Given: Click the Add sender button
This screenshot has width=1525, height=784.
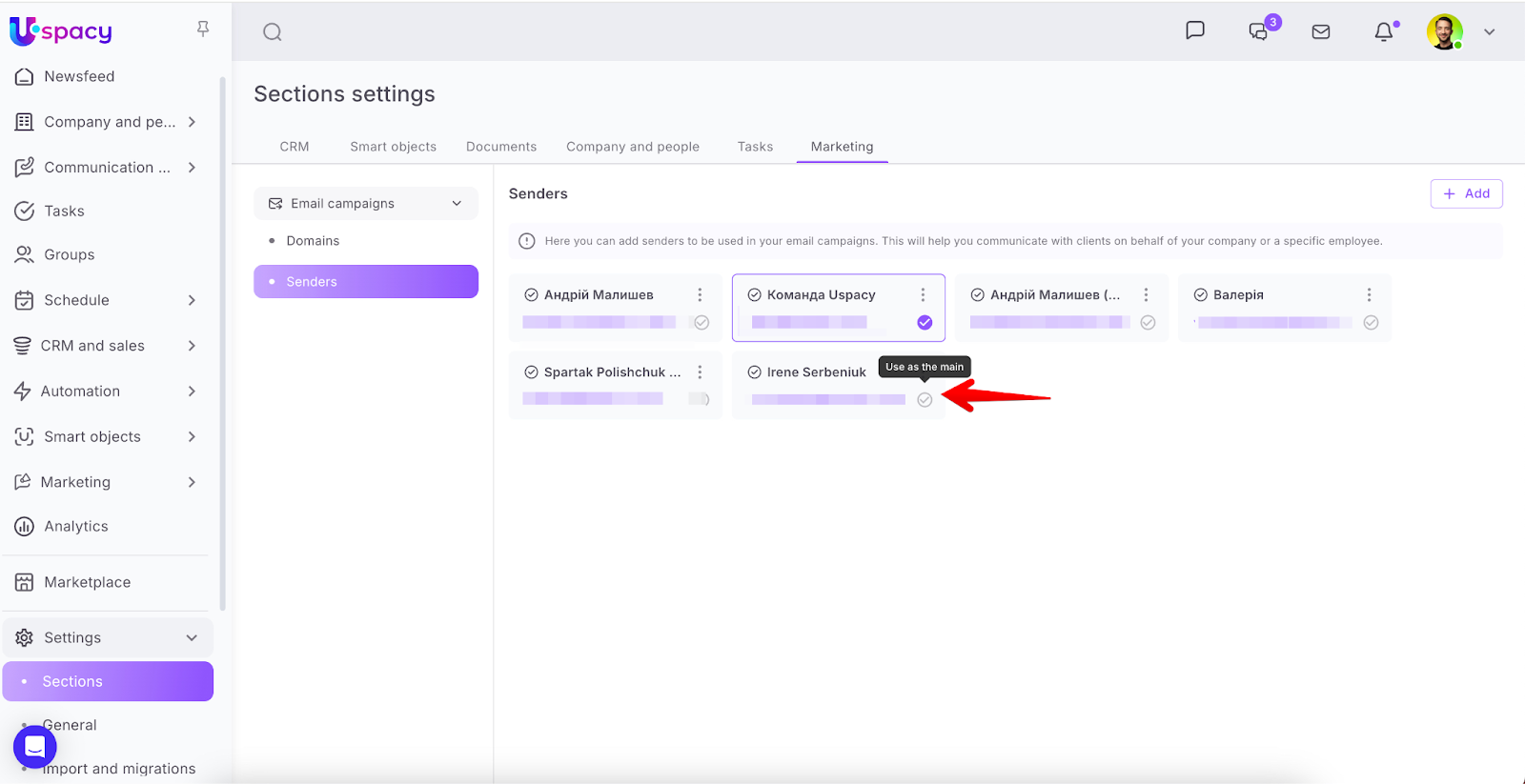Looking at the screenshot, I should [x=1466, y=193].
